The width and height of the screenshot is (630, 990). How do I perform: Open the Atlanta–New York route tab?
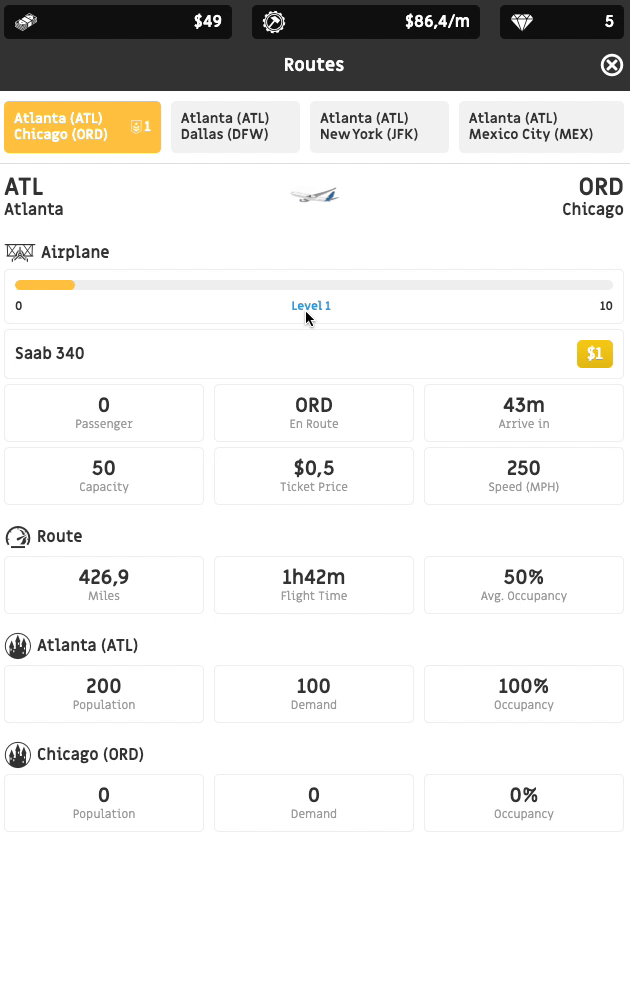[x=379, y=127]
